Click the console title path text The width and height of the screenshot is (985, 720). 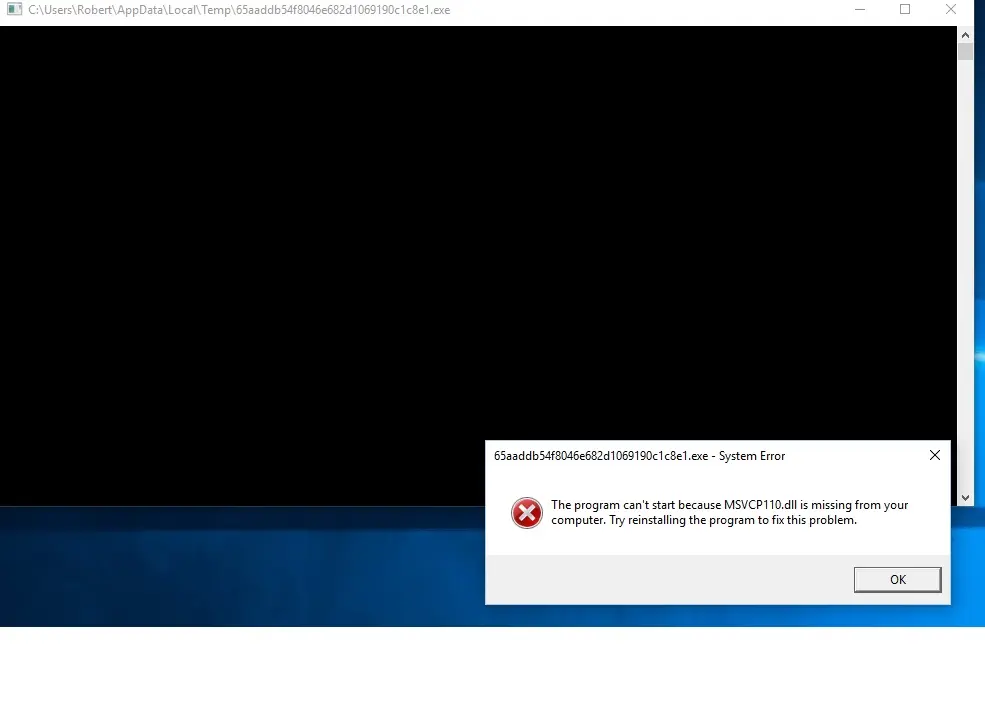pyautogui.click(x=239, y=10)
